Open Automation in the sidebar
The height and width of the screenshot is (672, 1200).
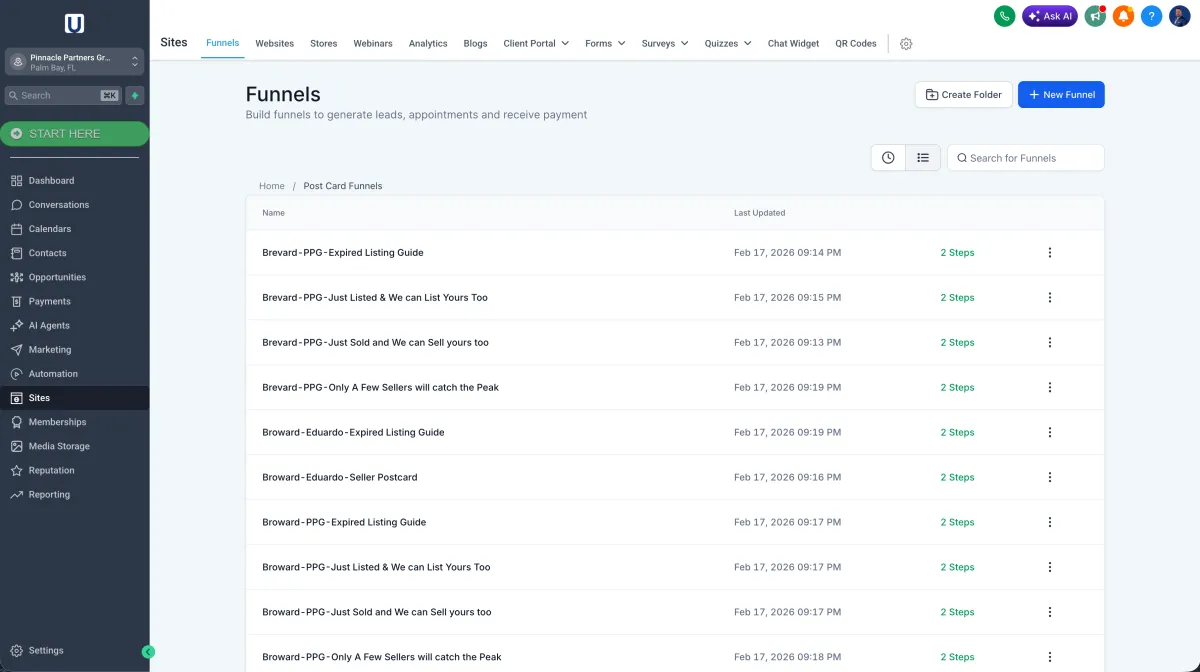[53, 374]
